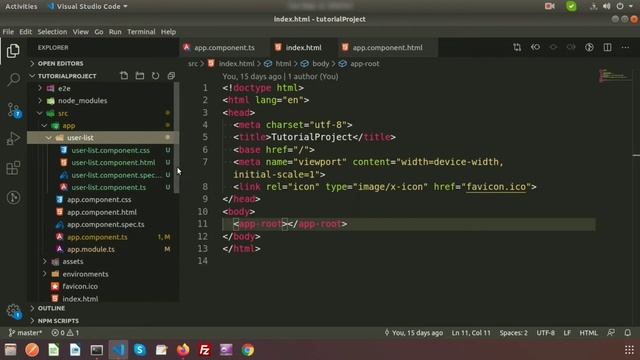This screenshot has width=640, height=360.
Task: Click the feedback icon in status bar
Action: click(611, 333)
